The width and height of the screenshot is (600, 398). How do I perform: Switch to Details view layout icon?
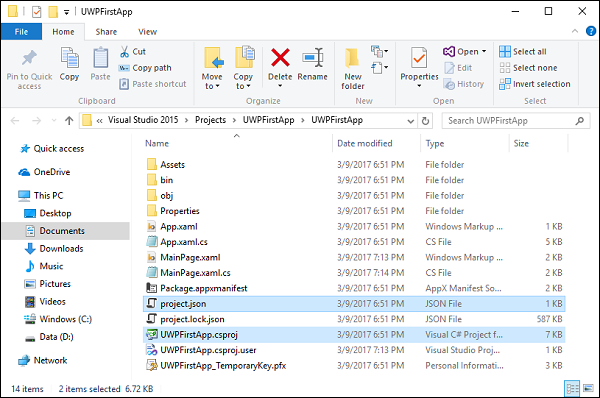[x=572, y=389]
